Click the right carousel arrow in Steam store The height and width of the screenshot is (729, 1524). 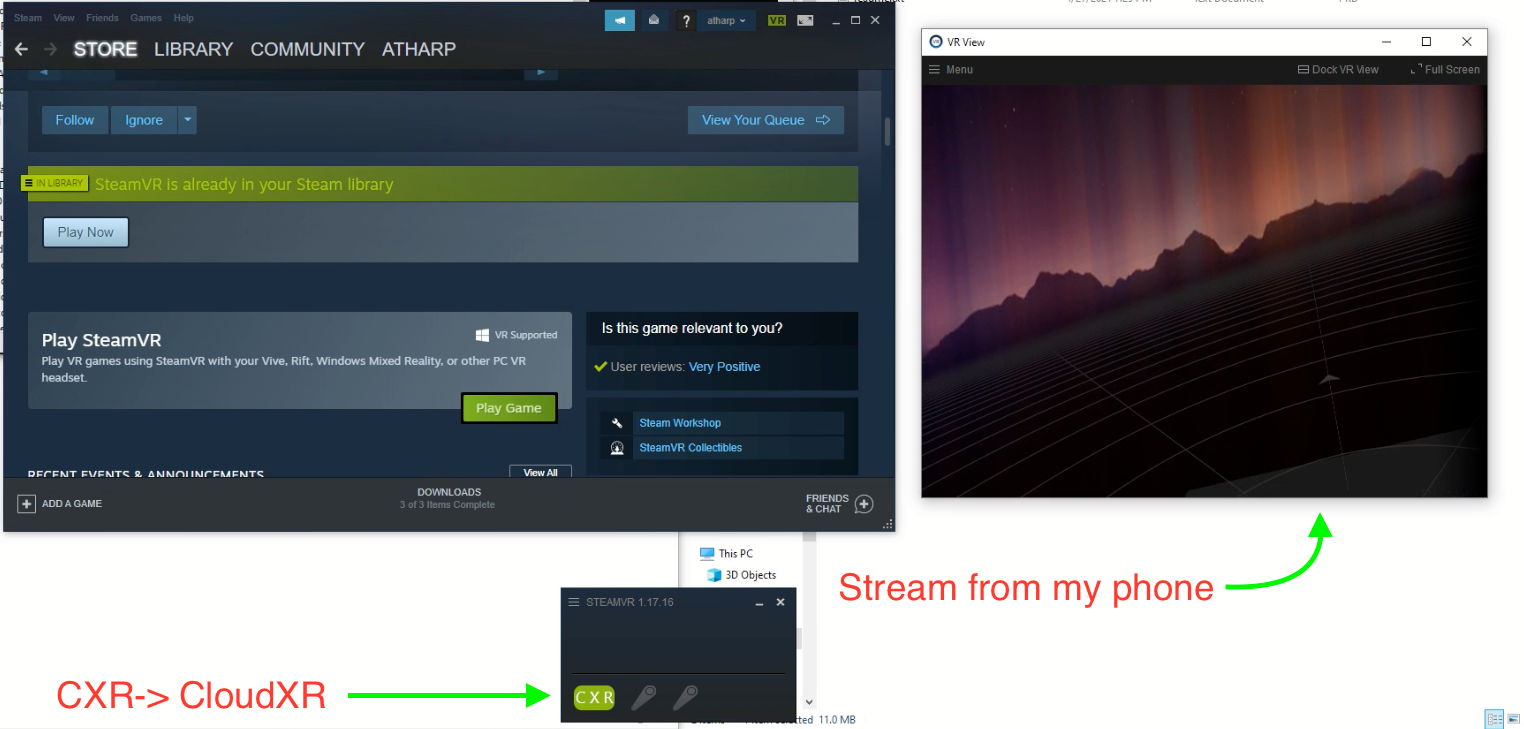tap(541, 72)
